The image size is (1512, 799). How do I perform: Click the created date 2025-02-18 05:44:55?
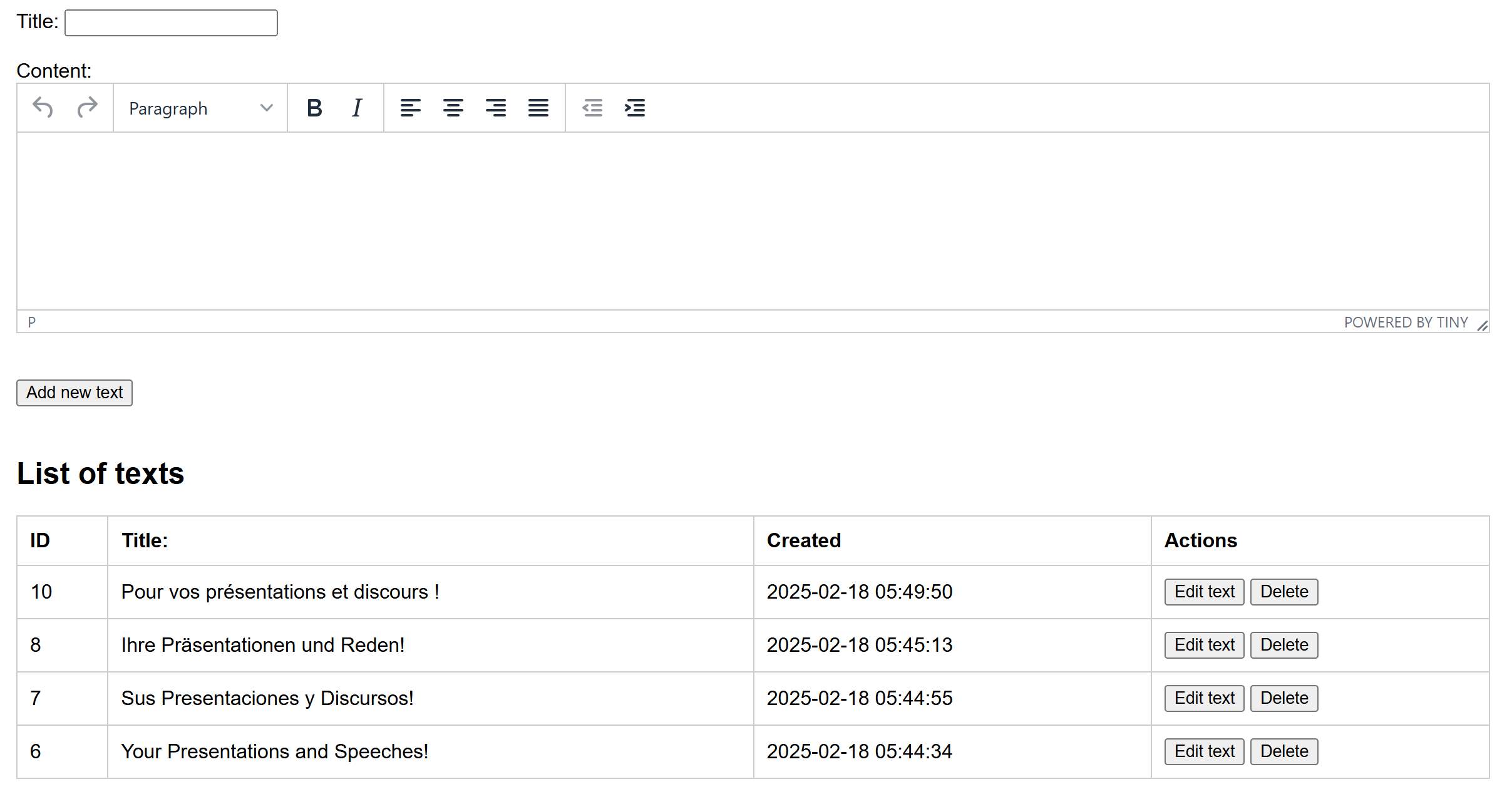(860, 698)
